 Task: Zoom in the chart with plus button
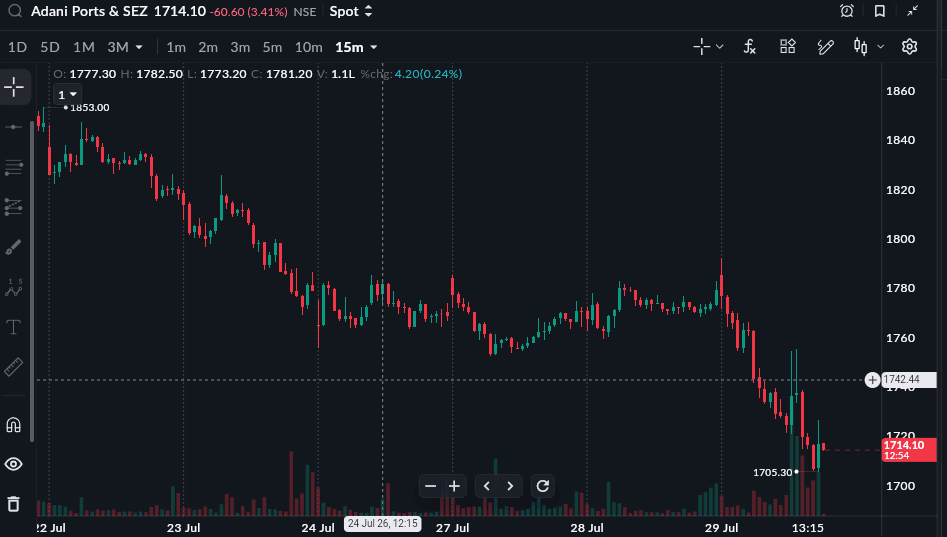454,486
